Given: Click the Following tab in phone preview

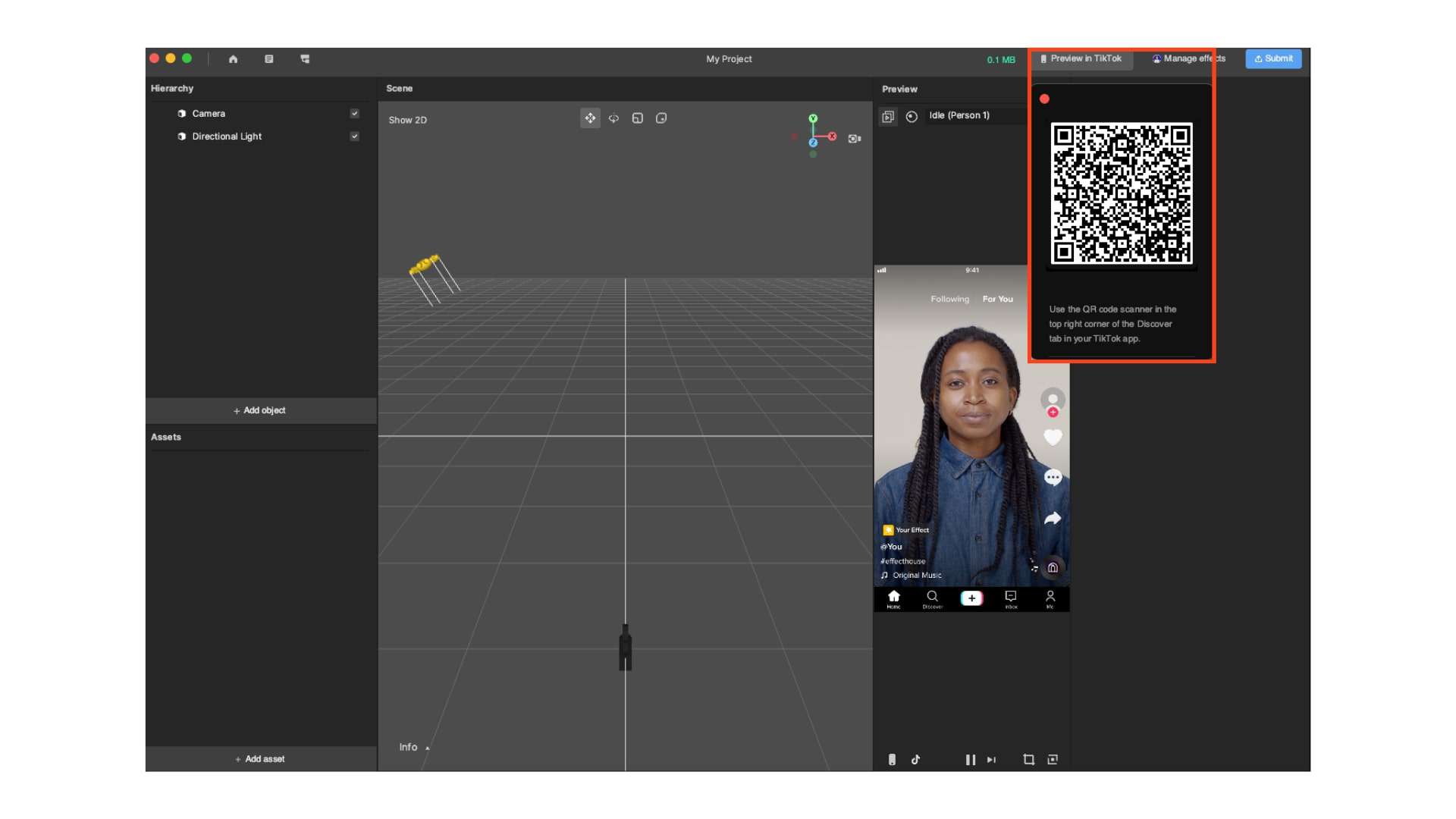Looking at the screenshot, I should [949, 300].
